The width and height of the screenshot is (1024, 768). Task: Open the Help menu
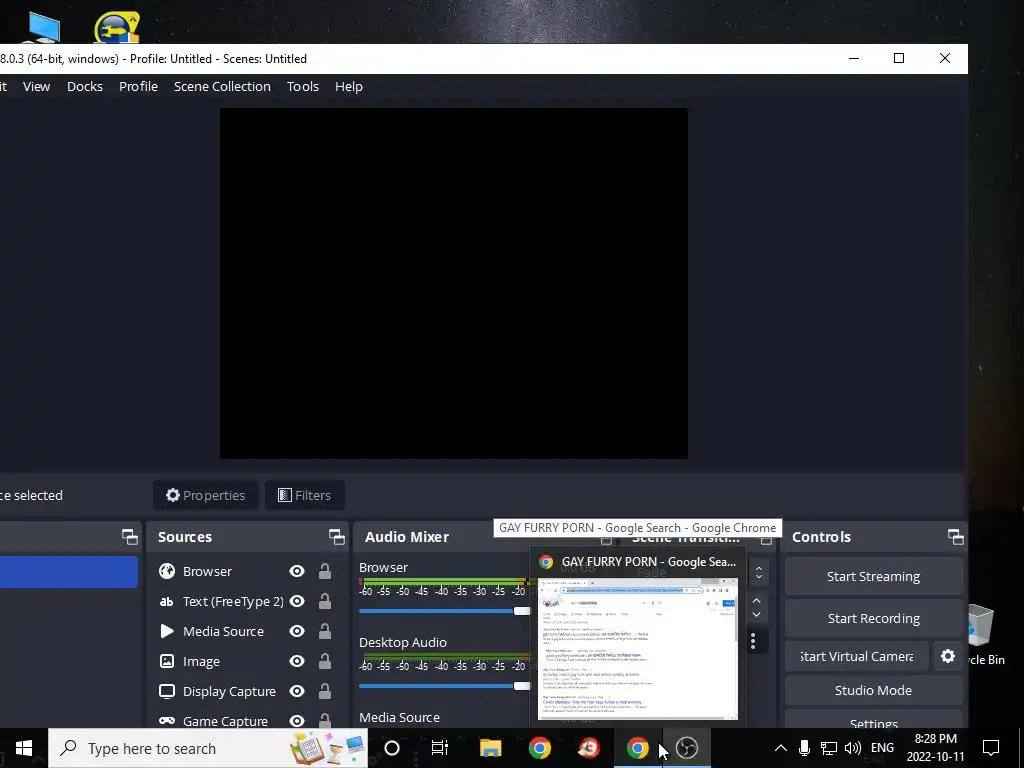point(349,86)
